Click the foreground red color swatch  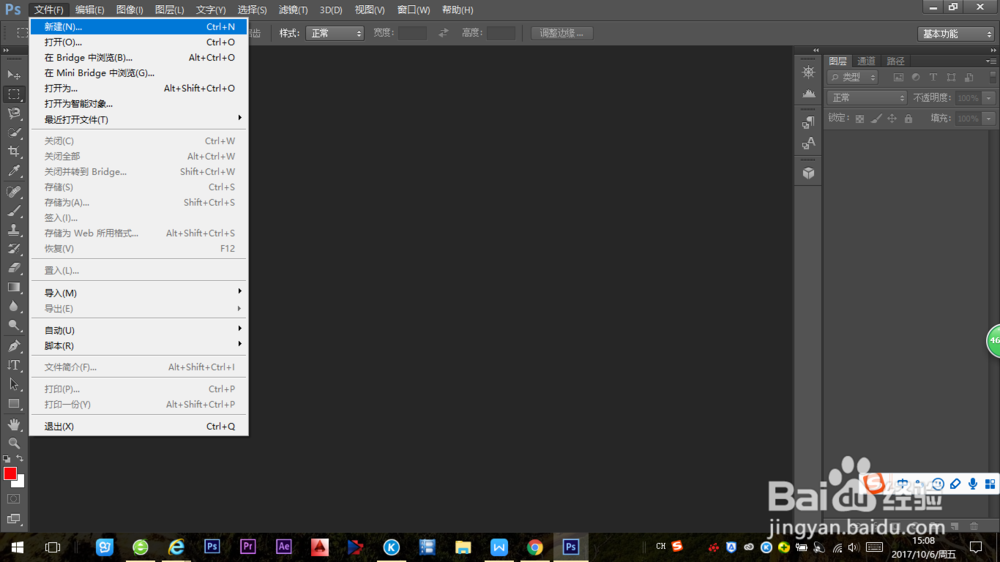click(10, 473)
